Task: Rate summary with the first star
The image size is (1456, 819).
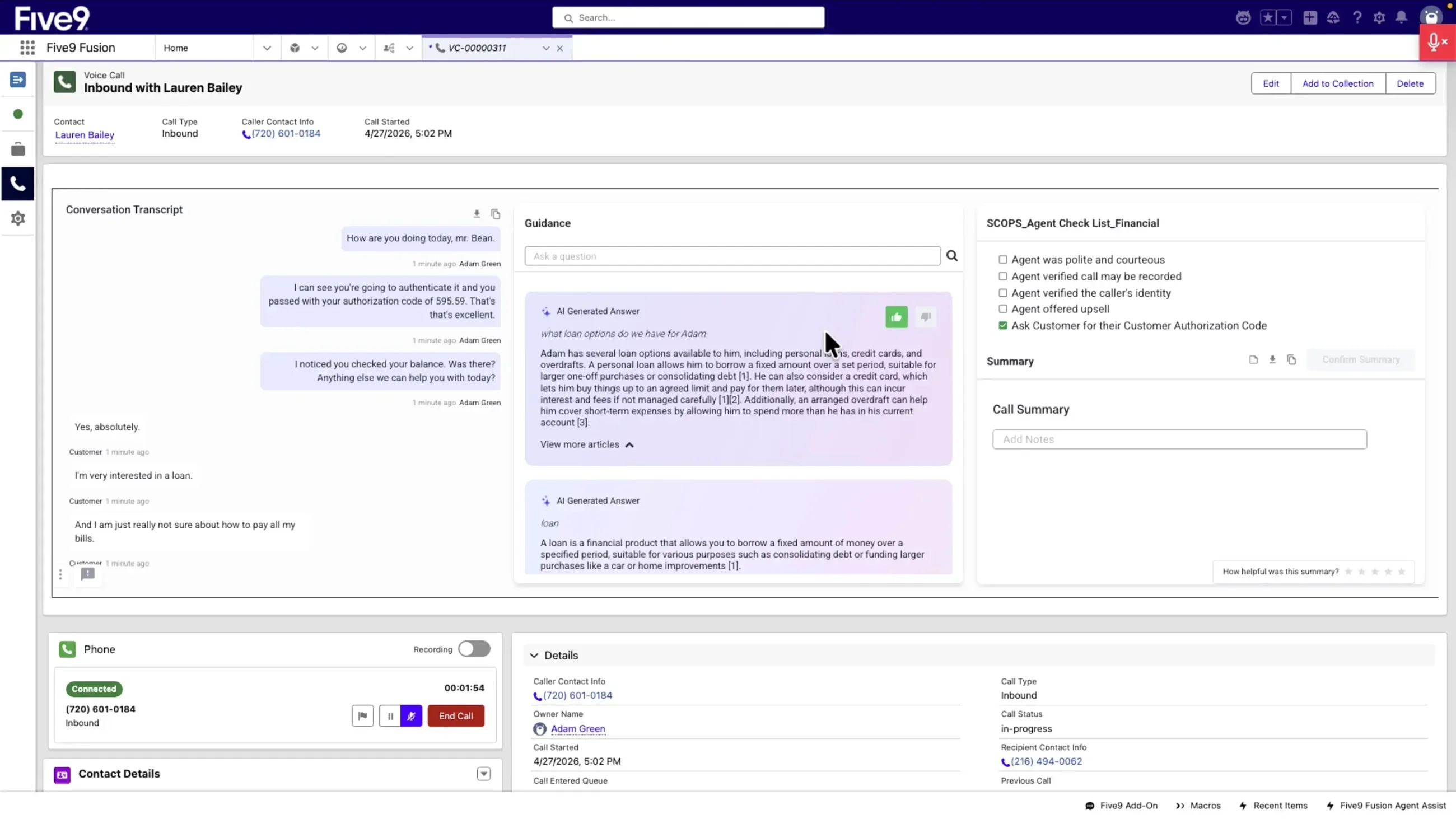Action: tap(1348, 572)
